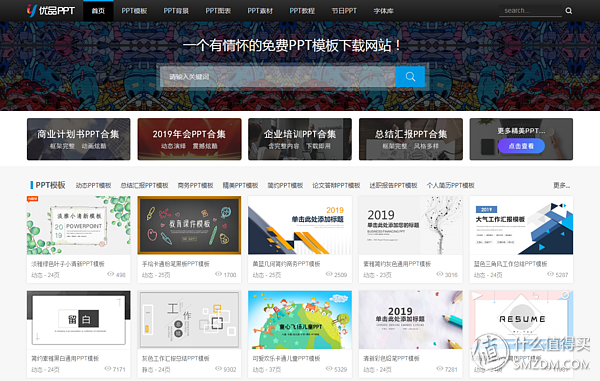This screenshot has height=381, width=600.
Task: Open the colored pencil 2019 thumbnail
Action: click(411, 320)
